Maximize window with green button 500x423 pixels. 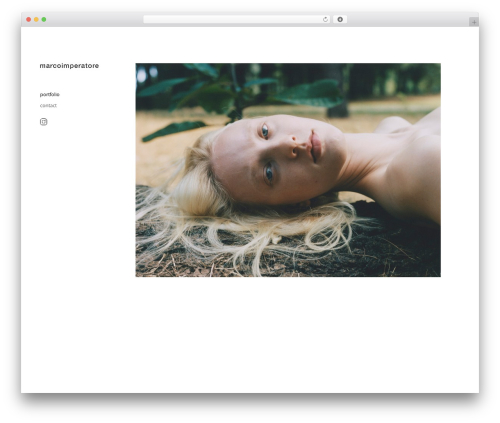tap(44, 20)
